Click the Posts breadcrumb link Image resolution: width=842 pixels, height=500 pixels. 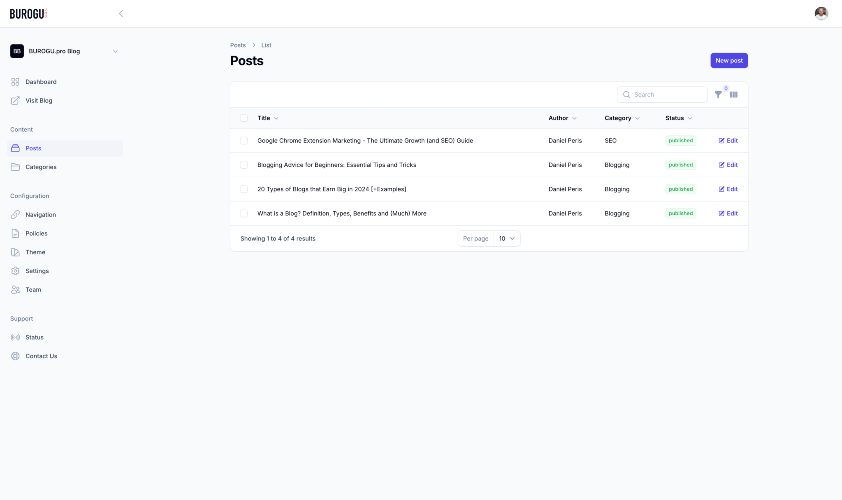238,45
